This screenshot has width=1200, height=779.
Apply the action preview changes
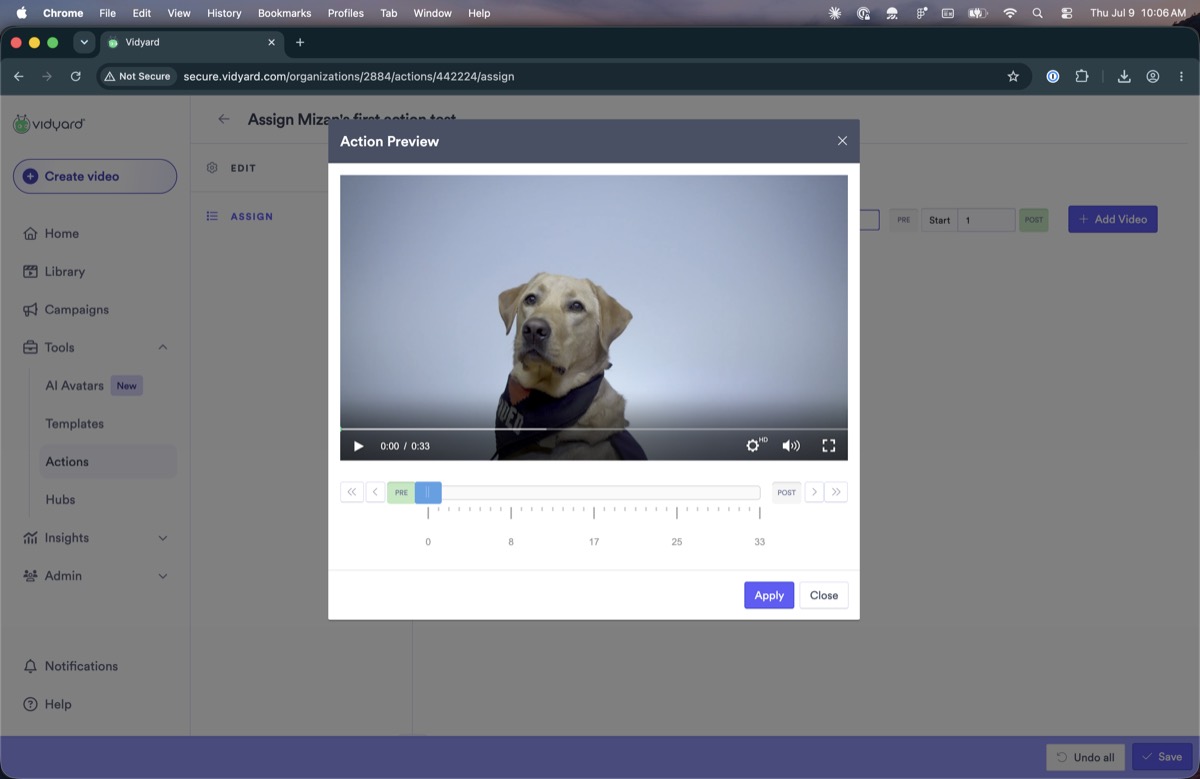point(769,595)
